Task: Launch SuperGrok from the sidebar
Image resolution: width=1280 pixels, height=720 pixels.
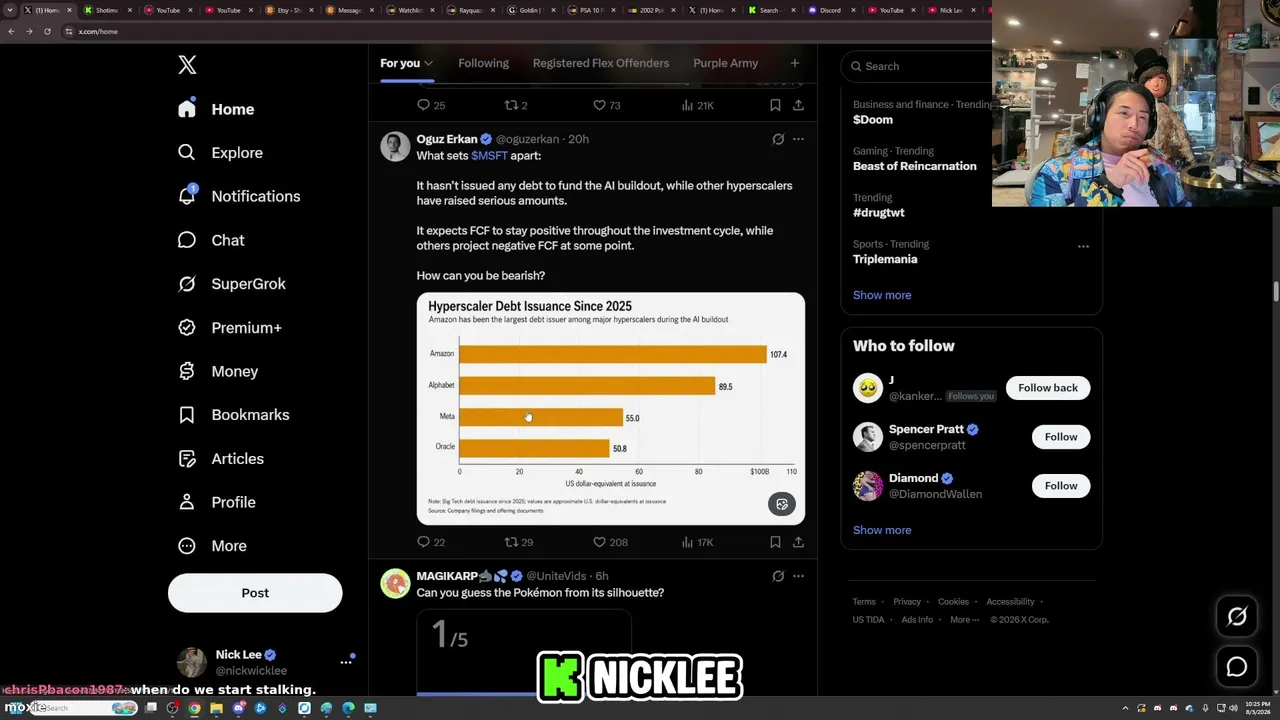Action: [231, 284]
